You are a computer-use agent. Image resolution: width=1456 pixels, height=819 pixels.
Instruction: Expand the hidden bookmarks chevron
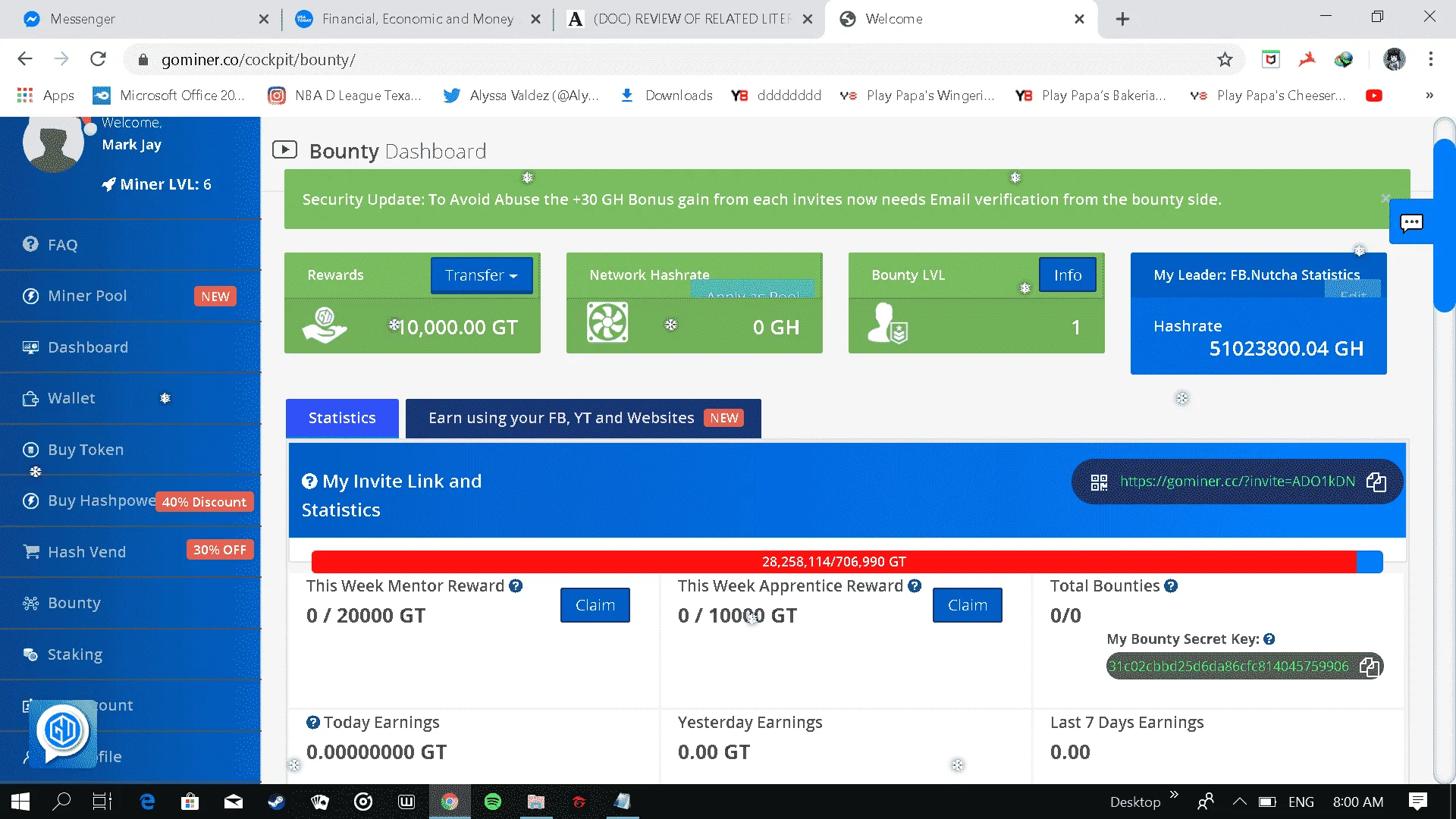pyautogui.click(x=1429, y=96)
